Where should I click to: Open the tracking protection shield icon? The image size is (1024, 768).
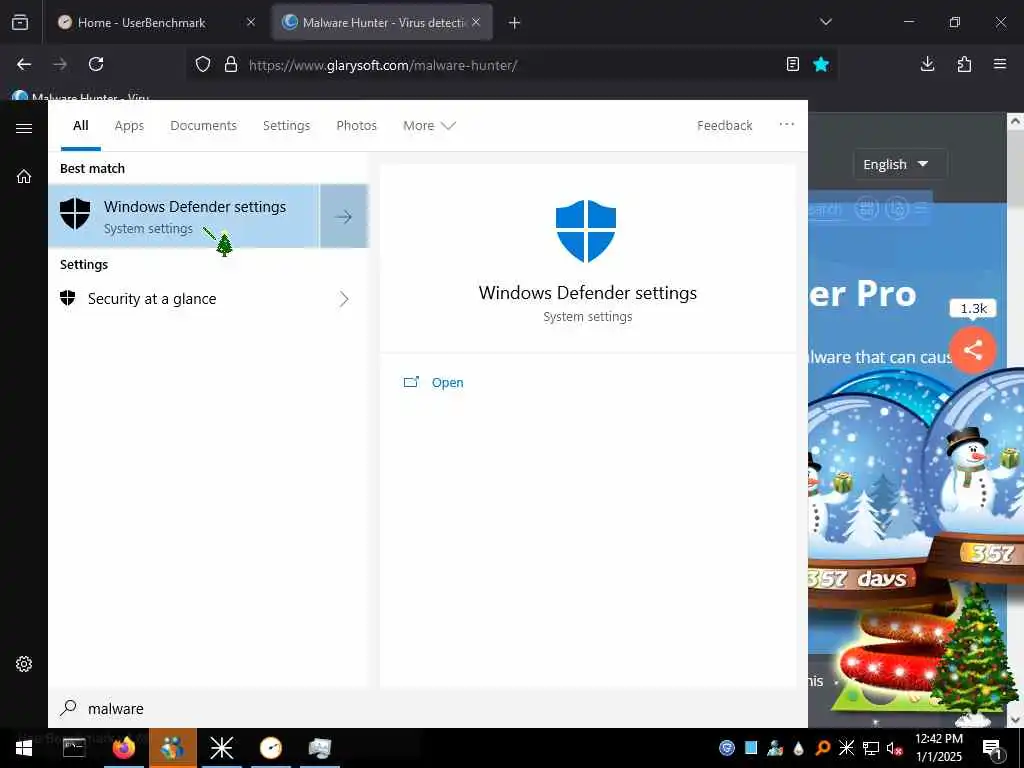203,65
